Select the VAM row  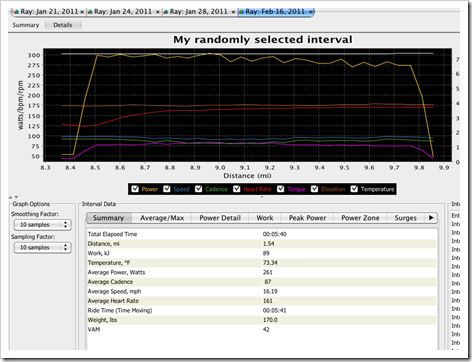click(x=262, y=329)
